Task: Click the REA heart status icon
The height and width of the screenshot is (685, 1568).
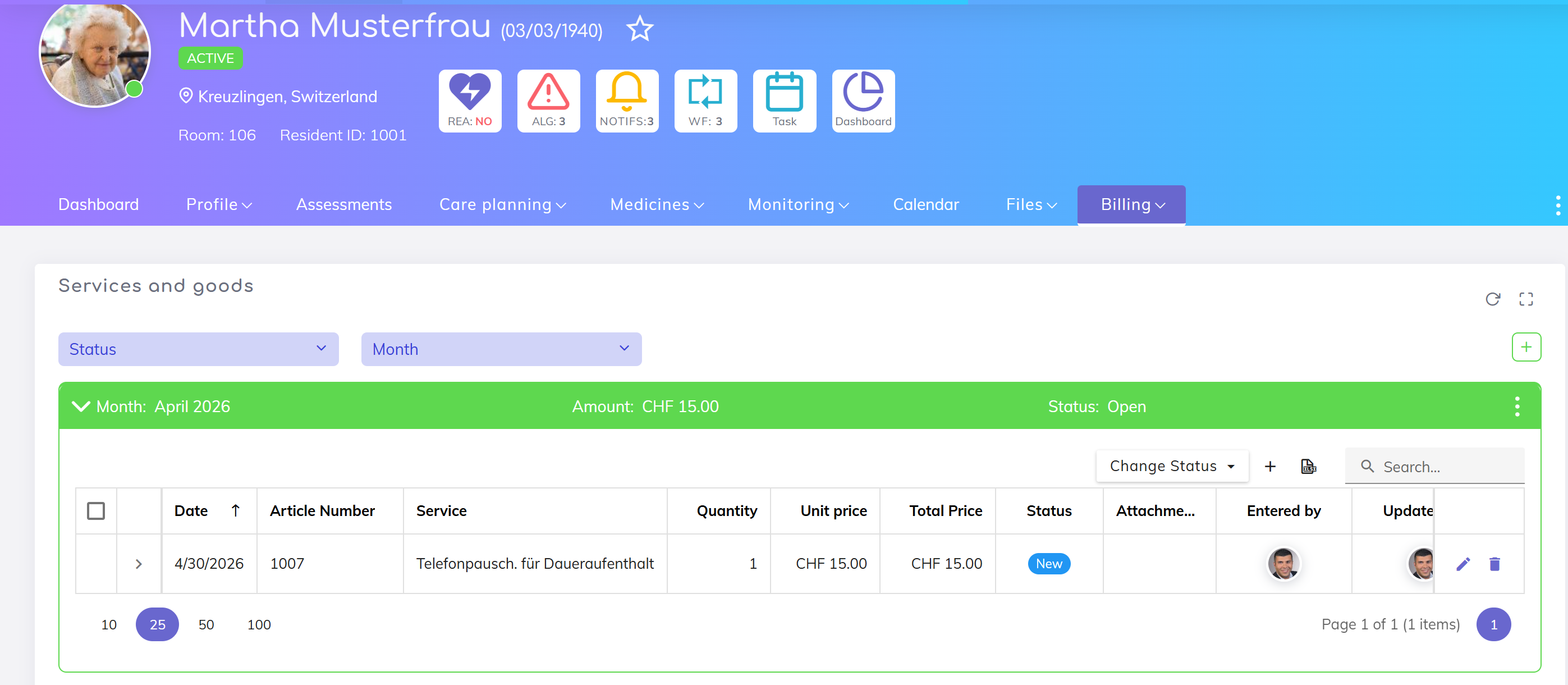Action: click(469, 101)
